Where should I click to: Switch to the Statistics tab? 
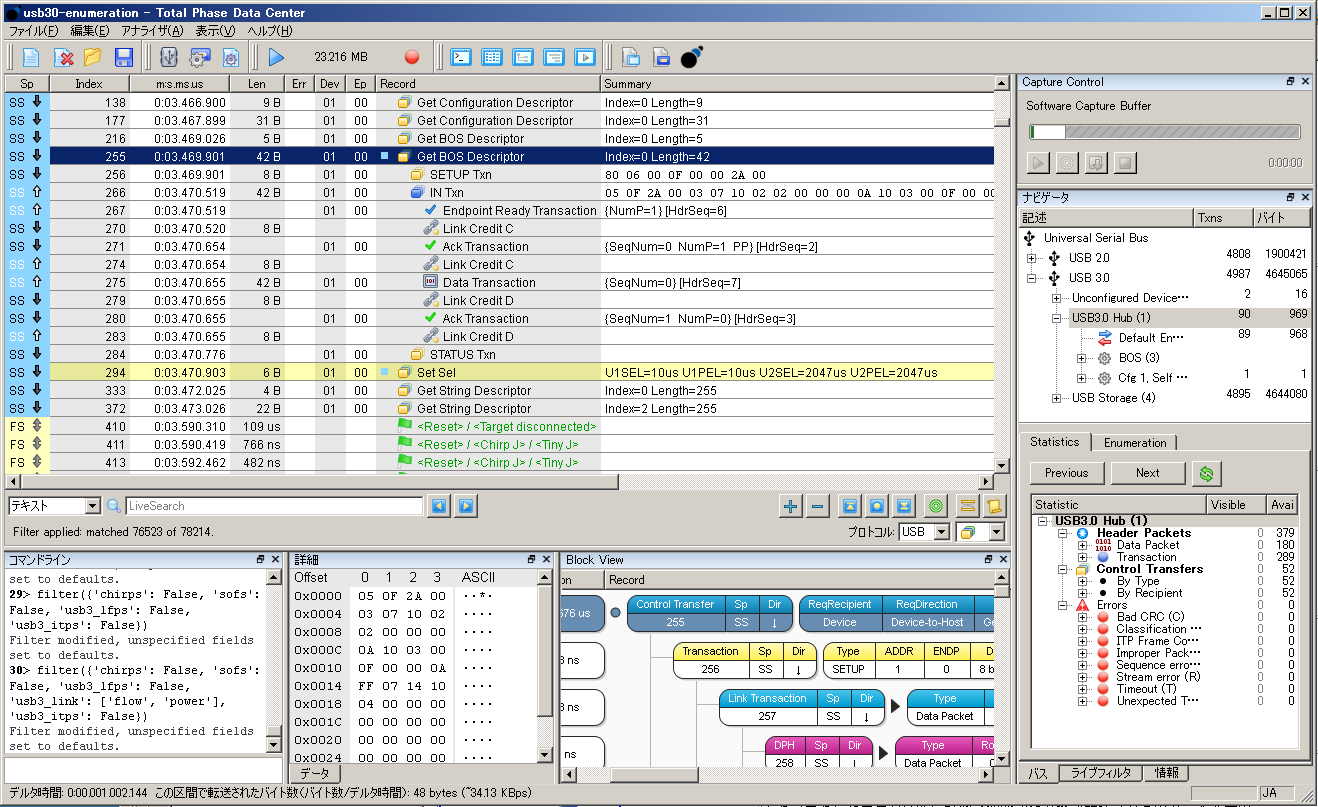point(1055,441)
